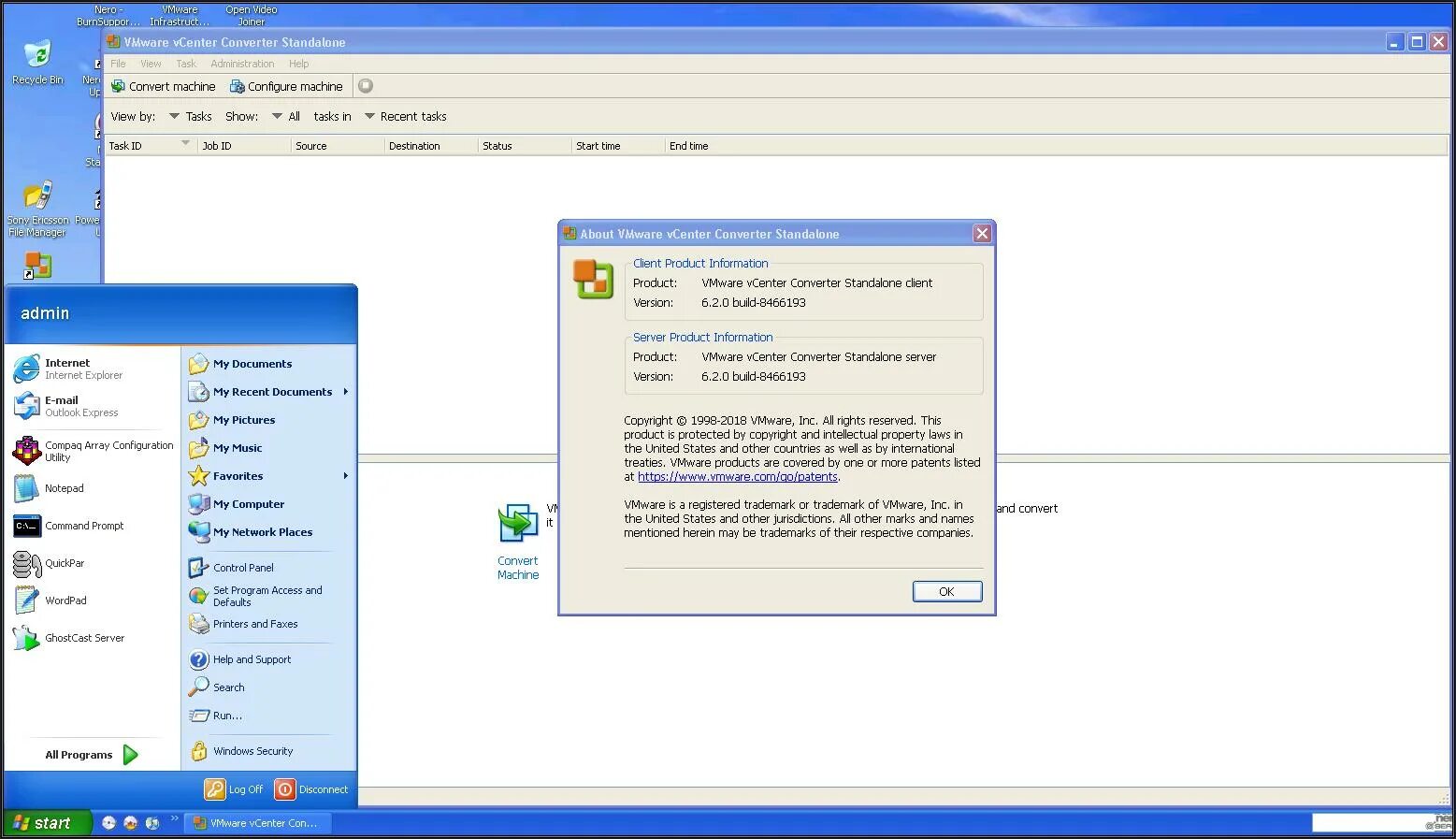The image size is (1456, 839).
Task: Click VMware vCenter Converter taskbar button
Action: pyautogui.click(x=257, y=823)
